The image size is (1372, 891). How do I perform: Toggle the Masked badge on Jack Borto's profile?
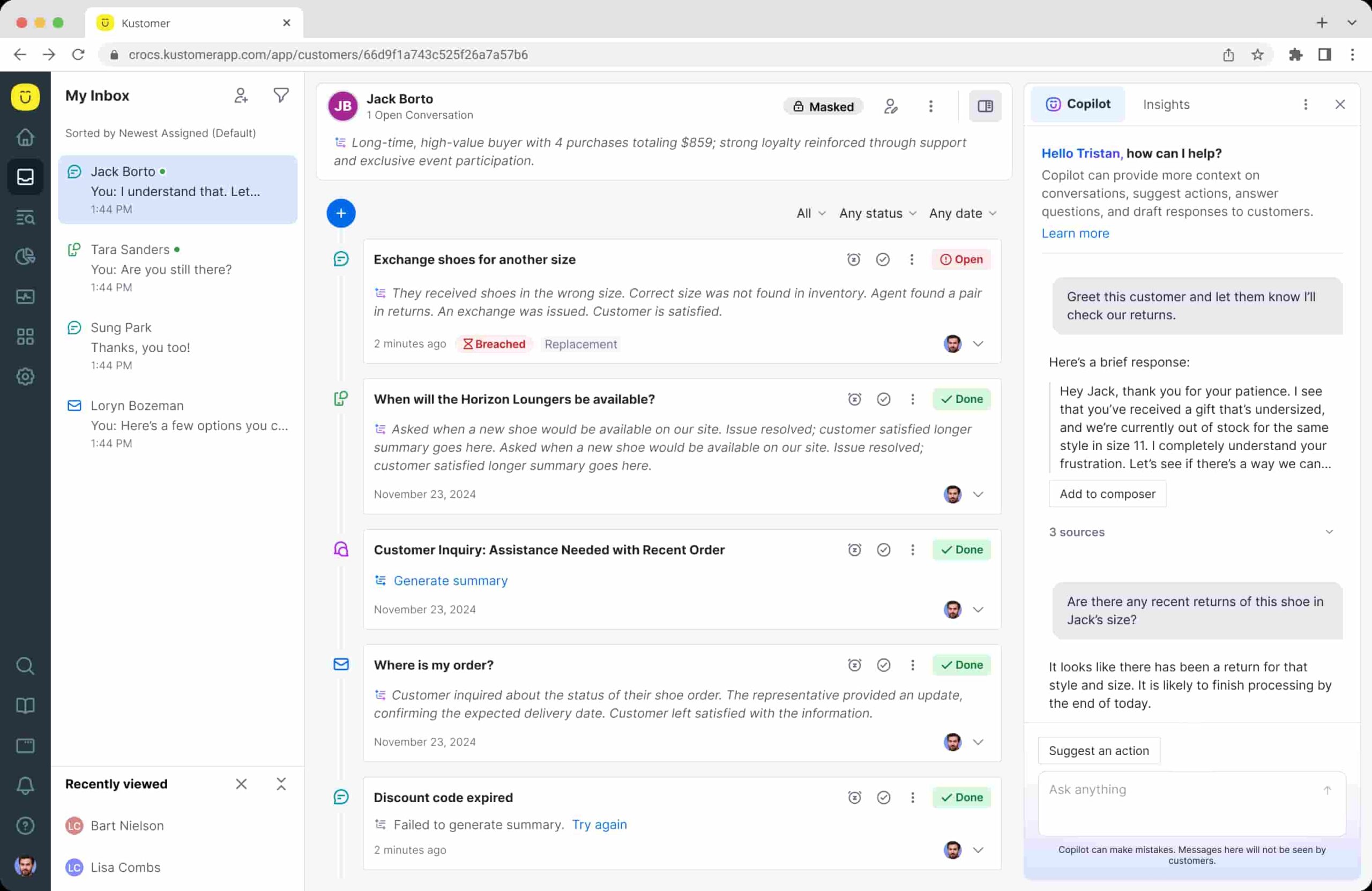823,106
